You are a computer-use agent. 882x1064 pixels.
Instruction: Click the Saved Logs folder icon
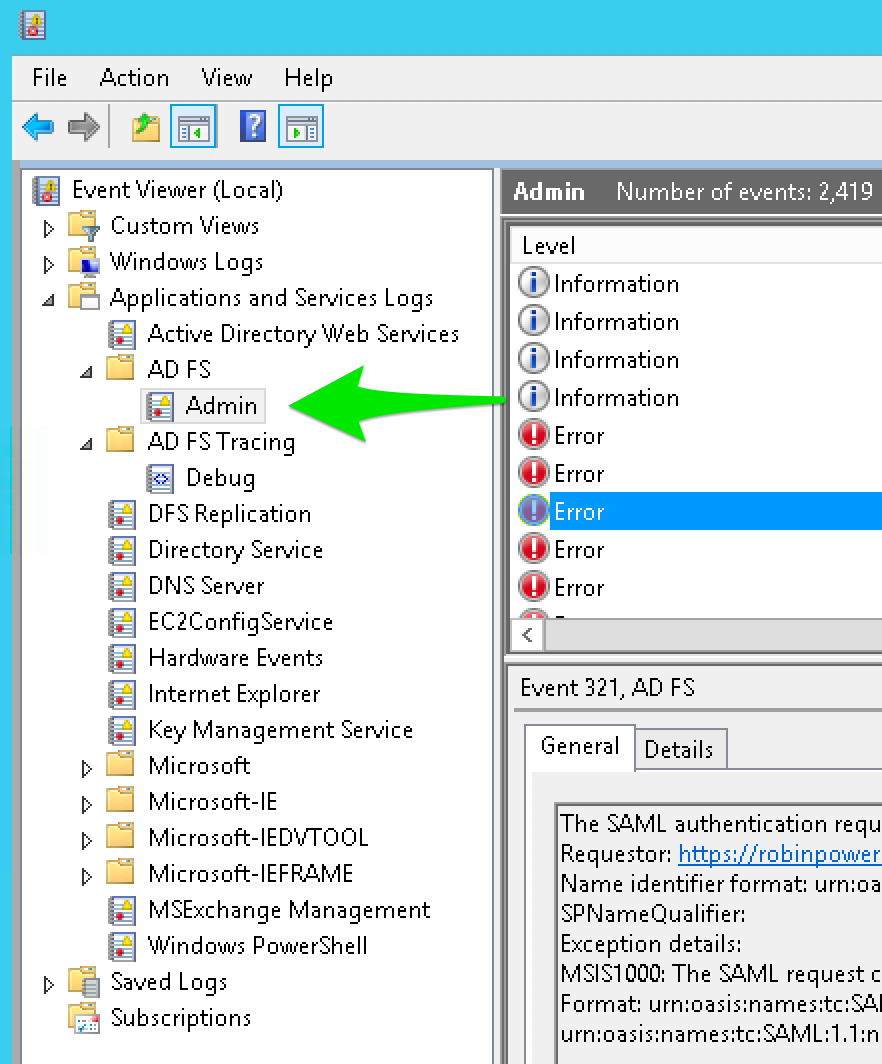tap(84, 982)
